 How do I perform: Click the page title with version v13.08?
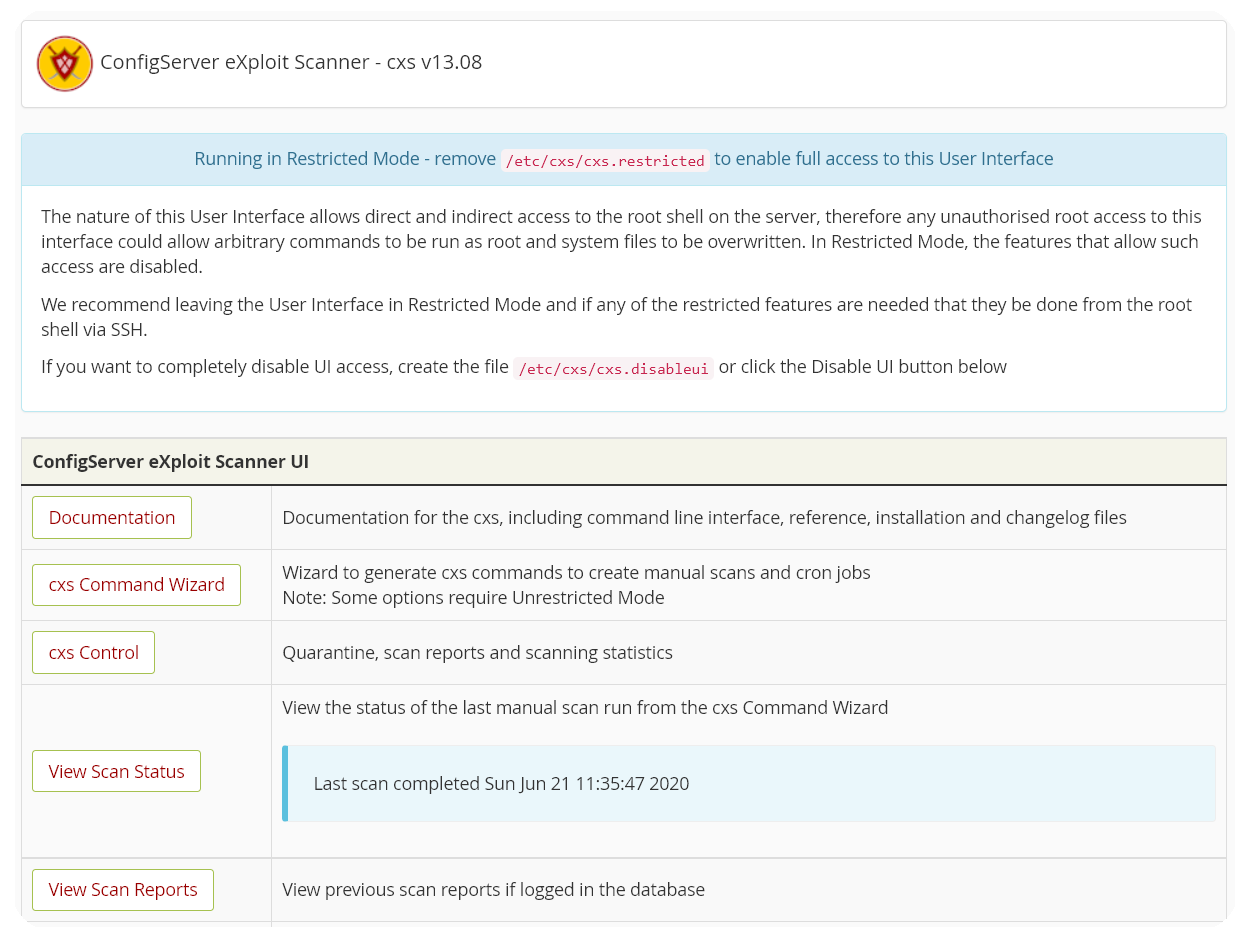pyautogui.click(x=291, y=62)
